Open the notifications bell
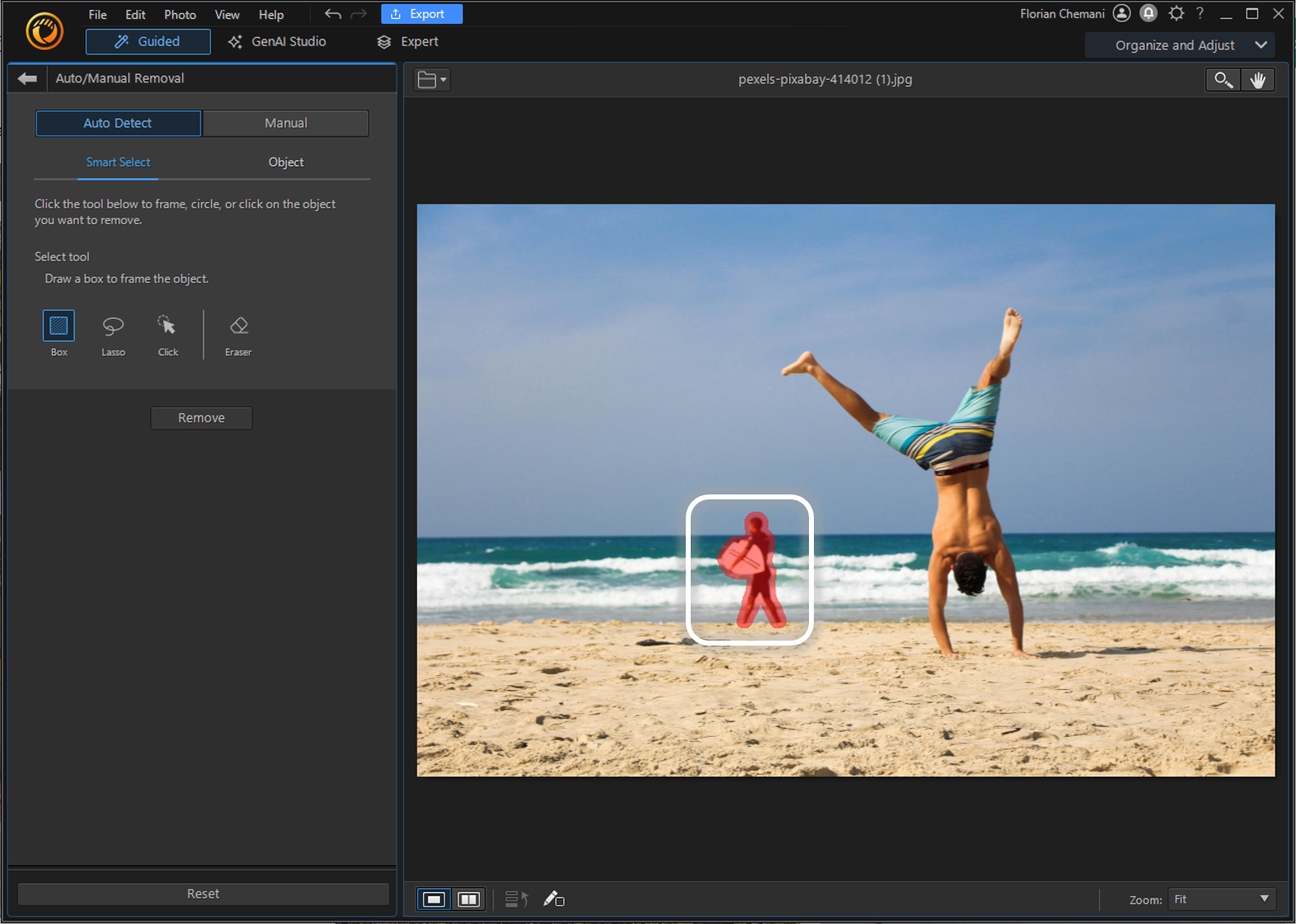The width and height of the screenshot is (1296, 924). click(1149, 13)
